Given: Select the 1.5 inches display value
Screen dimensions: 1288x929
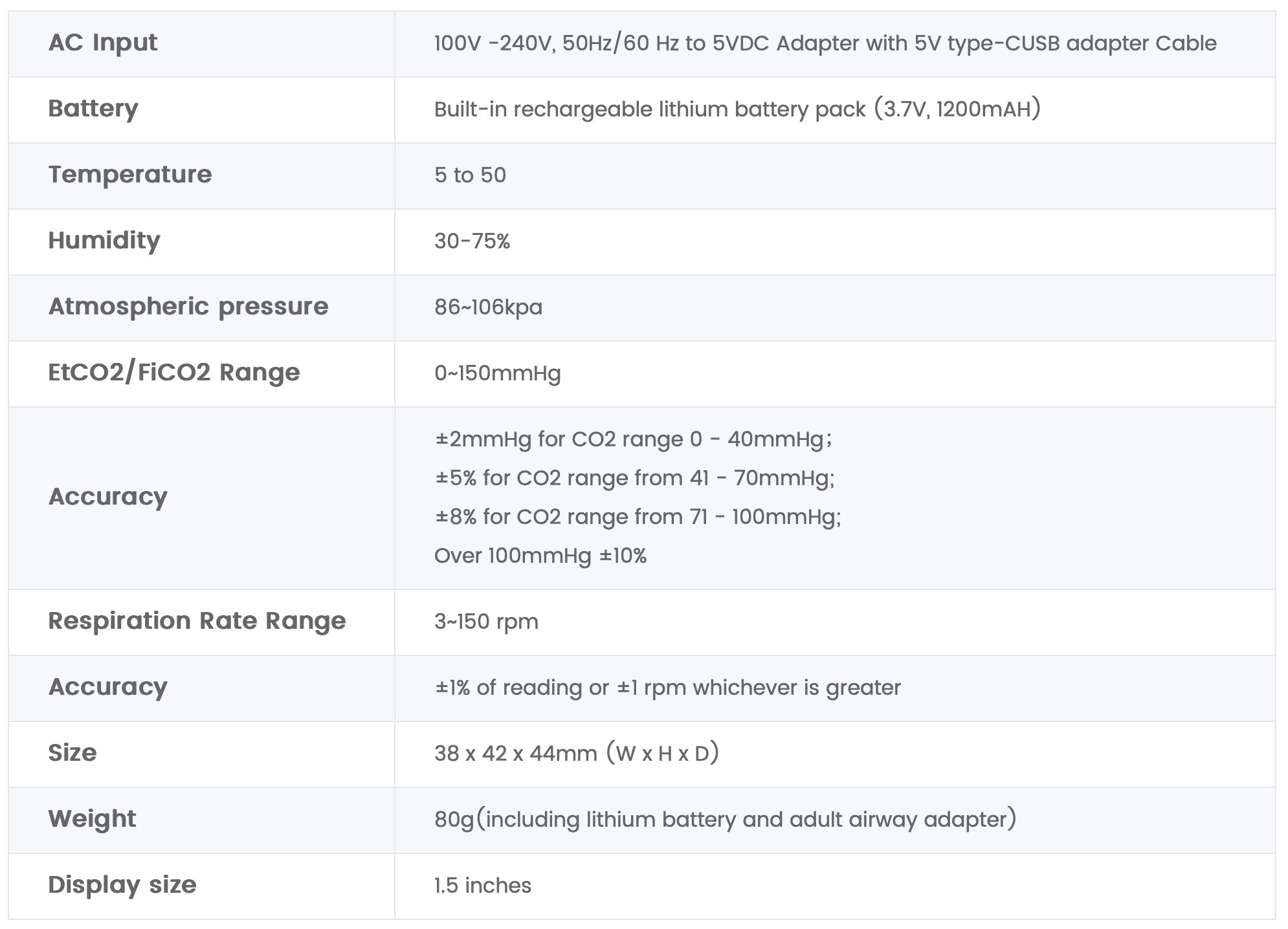Looking at the screenshot, I should click(x=482, y=886).
